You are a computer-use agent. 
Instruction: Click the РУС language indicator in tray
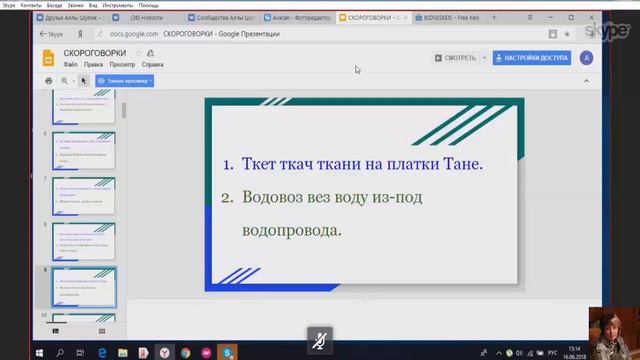(x=552, y=353)
